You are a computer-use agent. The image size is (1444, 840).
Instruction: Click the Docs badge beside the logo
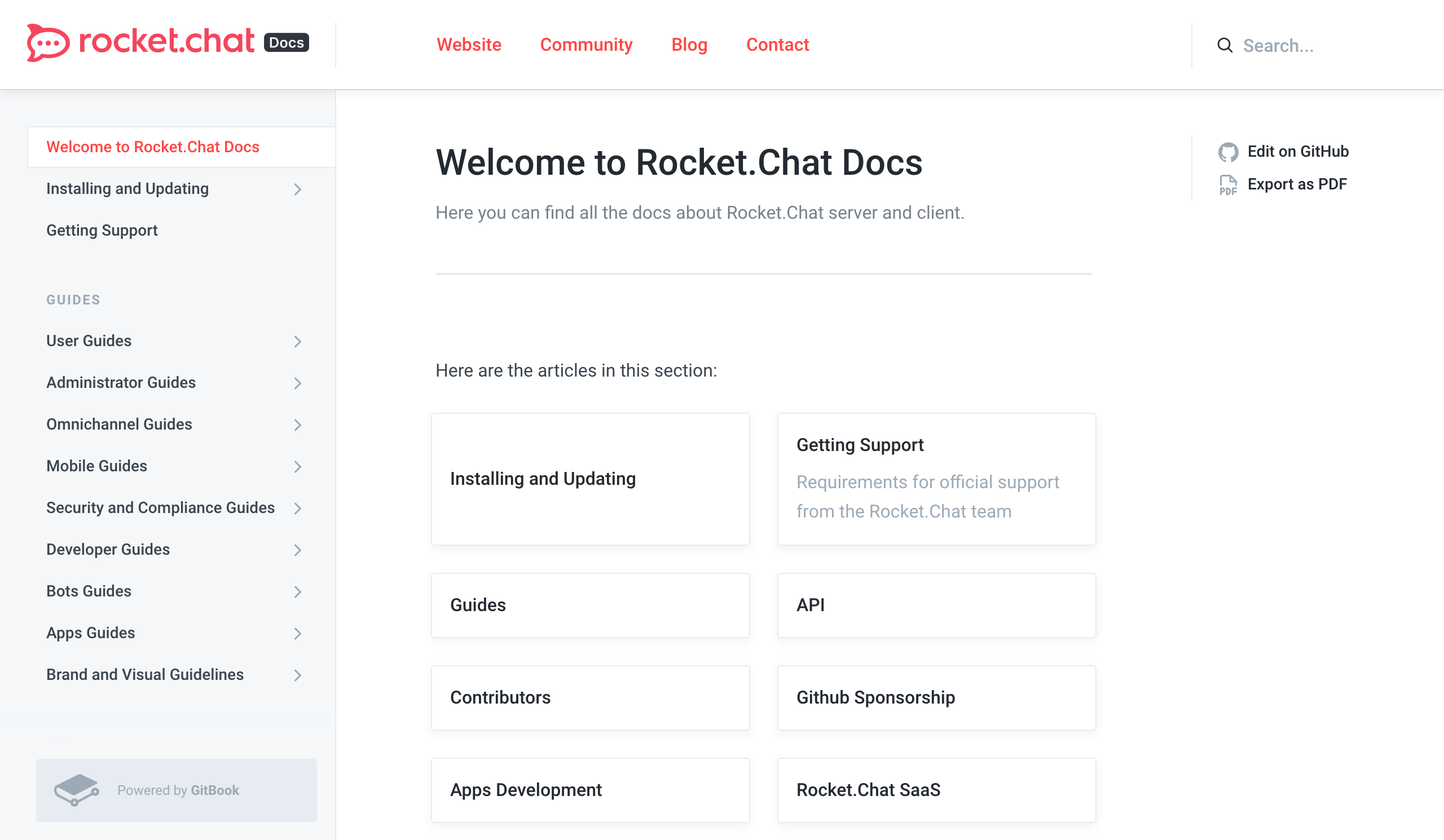(287, 43)
